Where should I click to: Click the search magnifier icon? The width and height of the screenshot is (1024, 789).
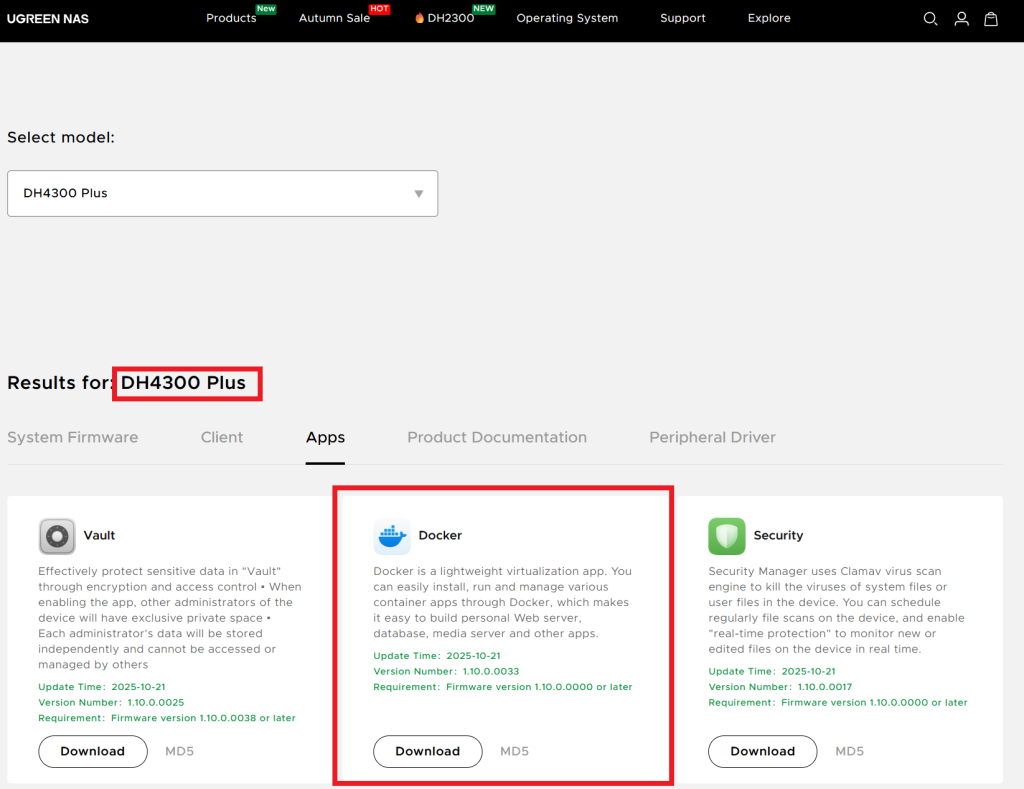pyautogui.click(x=930, y=19)
